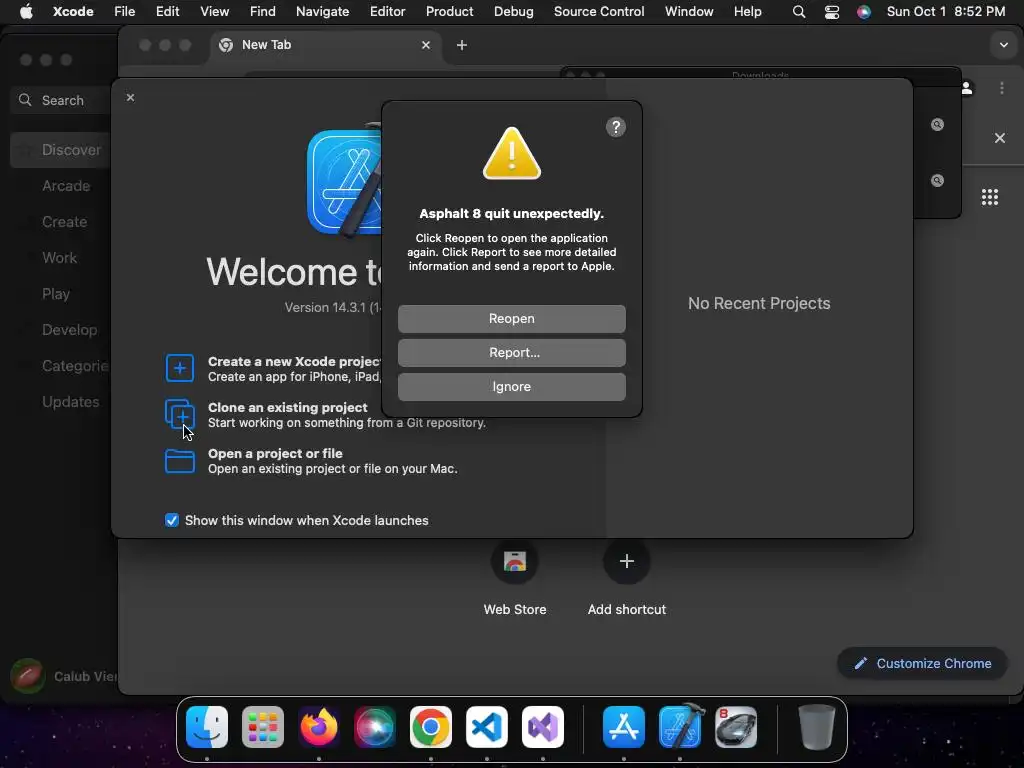This screenshot has width=1024, height=768.
Task: Open Control Center in menu bar
Action: tap(831, 11)
